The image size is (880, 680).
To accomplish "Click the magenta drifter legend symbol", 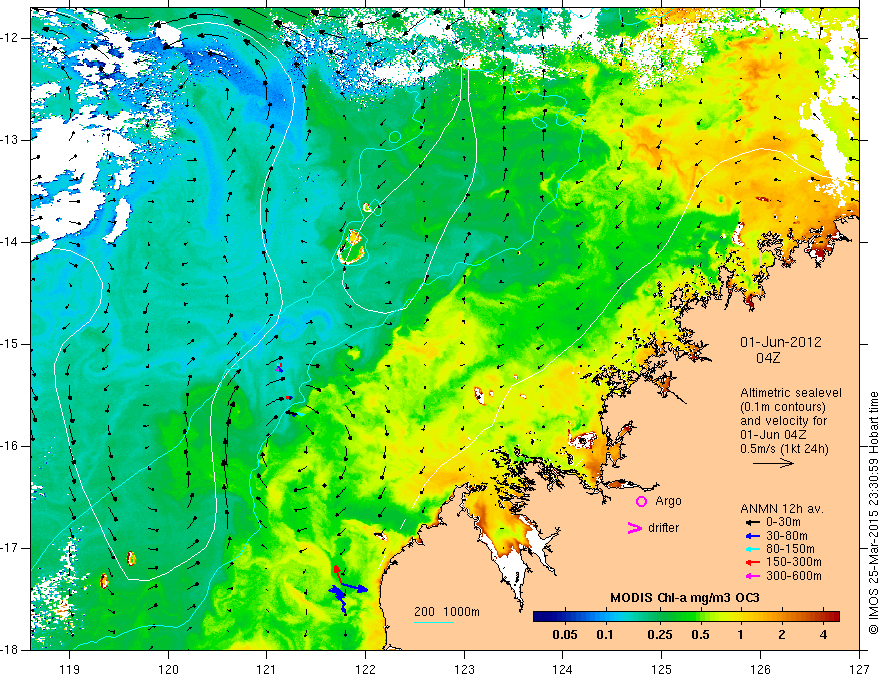I will (634, 527).
